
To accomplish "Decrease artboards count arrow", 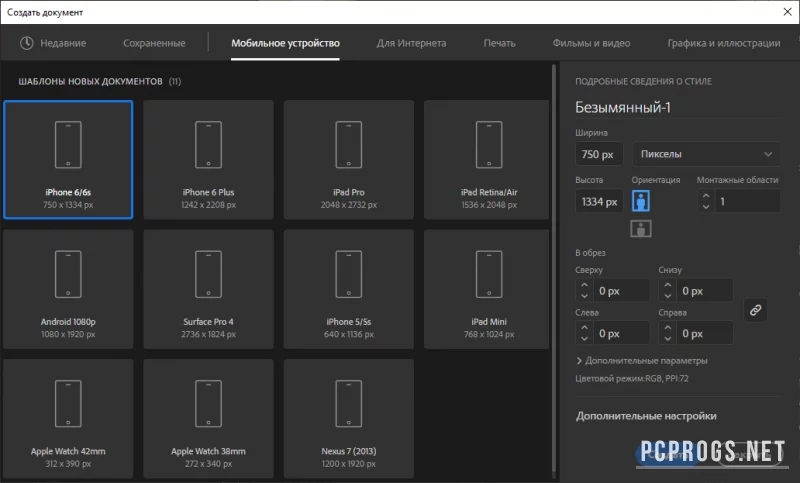I will (x=706, y=207).
